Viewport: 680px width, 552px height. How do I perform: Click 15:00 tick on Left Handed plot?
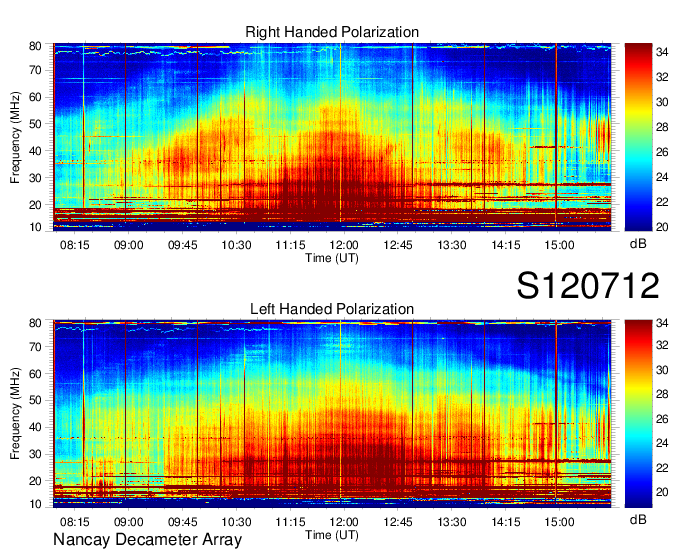coord(559,522)
